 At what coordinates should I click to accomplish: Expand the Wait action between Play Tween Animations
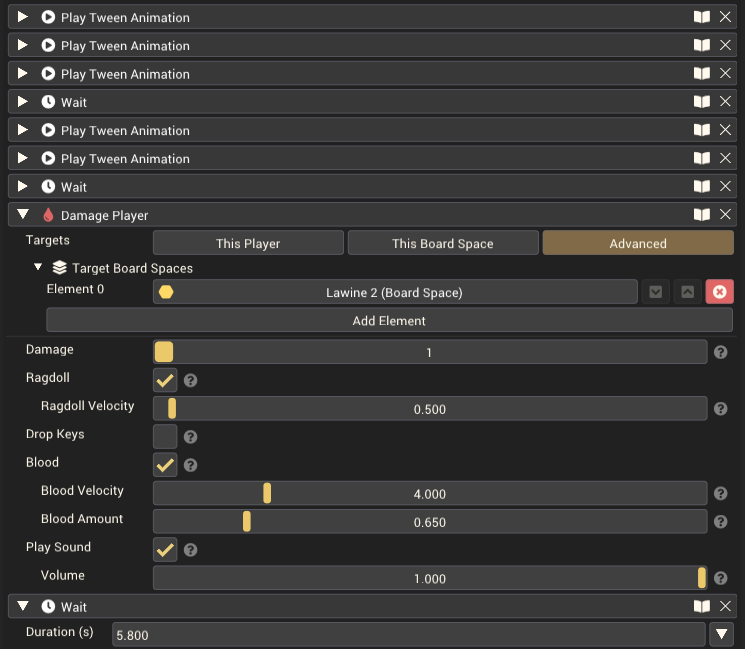(x=22, y=102)
